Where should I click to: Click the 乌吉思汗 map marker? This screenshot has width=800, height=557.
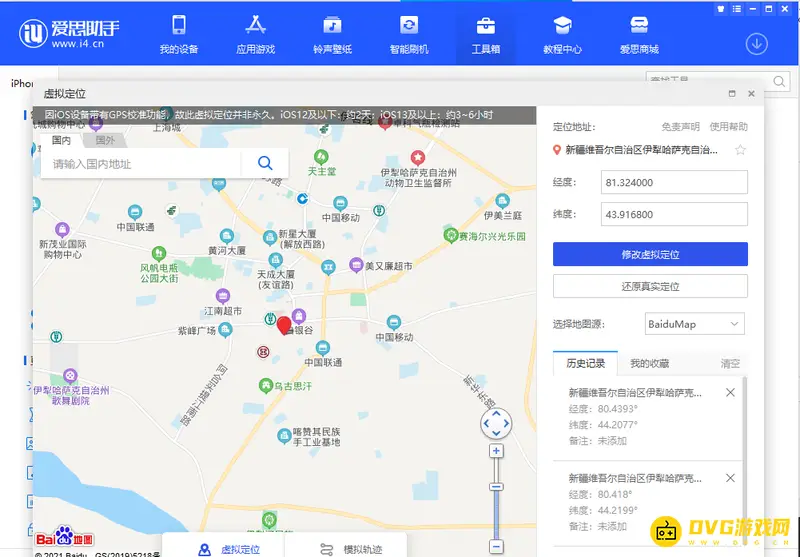[265, 385]
